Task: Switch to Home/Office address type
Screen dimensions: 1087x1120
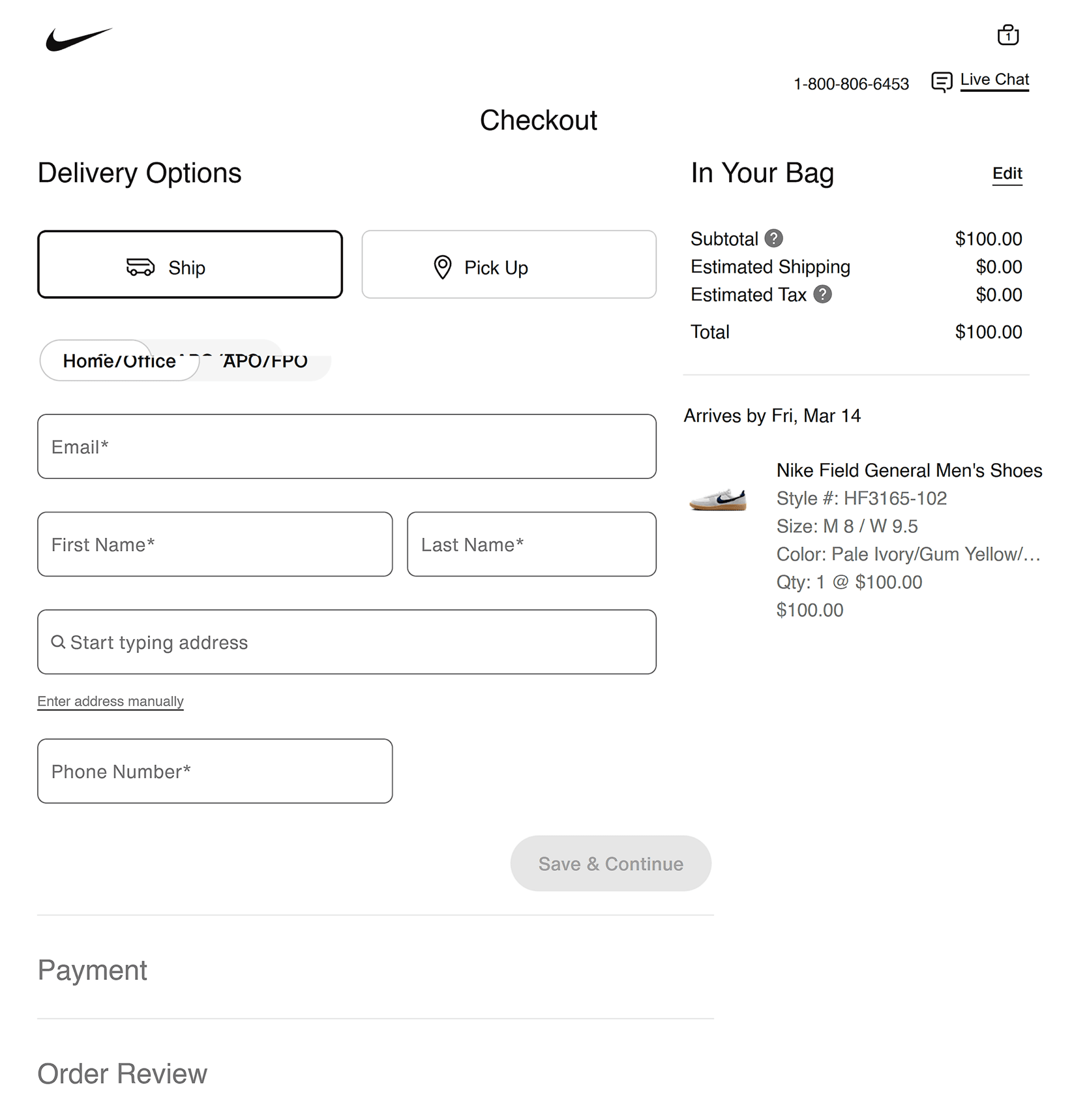Action: [119, 361]
